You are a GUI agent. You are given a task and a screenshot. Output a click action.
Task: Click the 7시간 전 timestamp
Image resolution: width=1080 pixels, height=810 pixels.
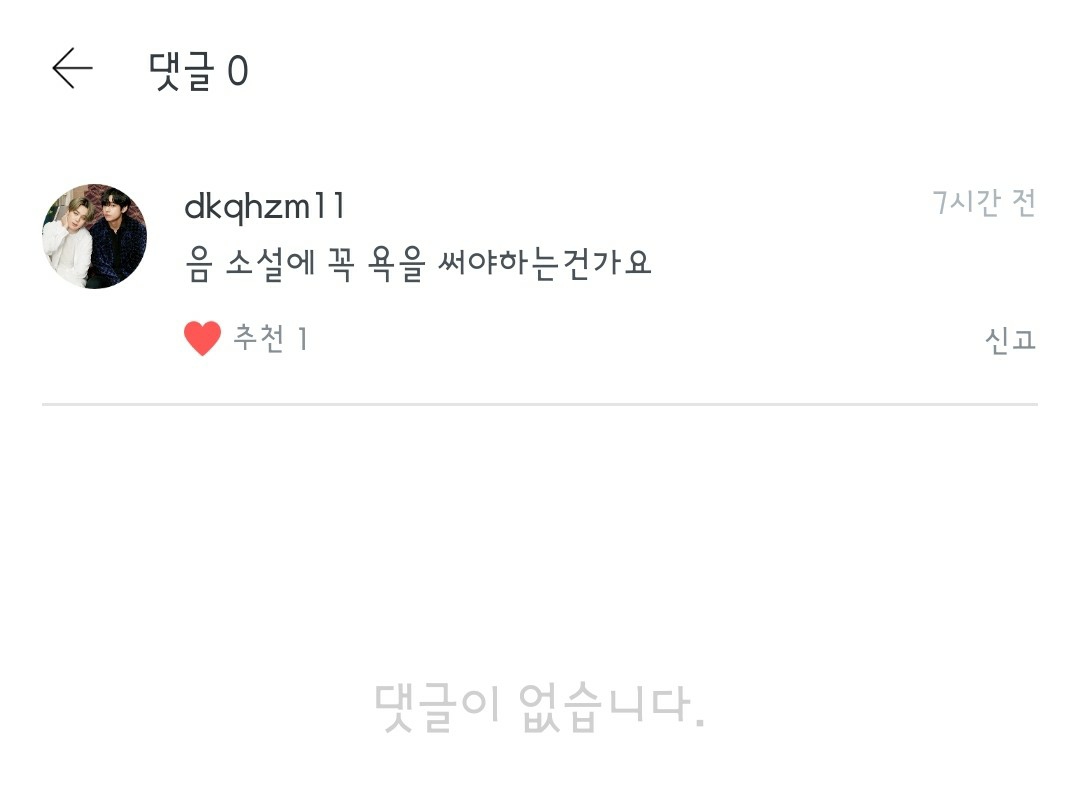coord(984,202)
